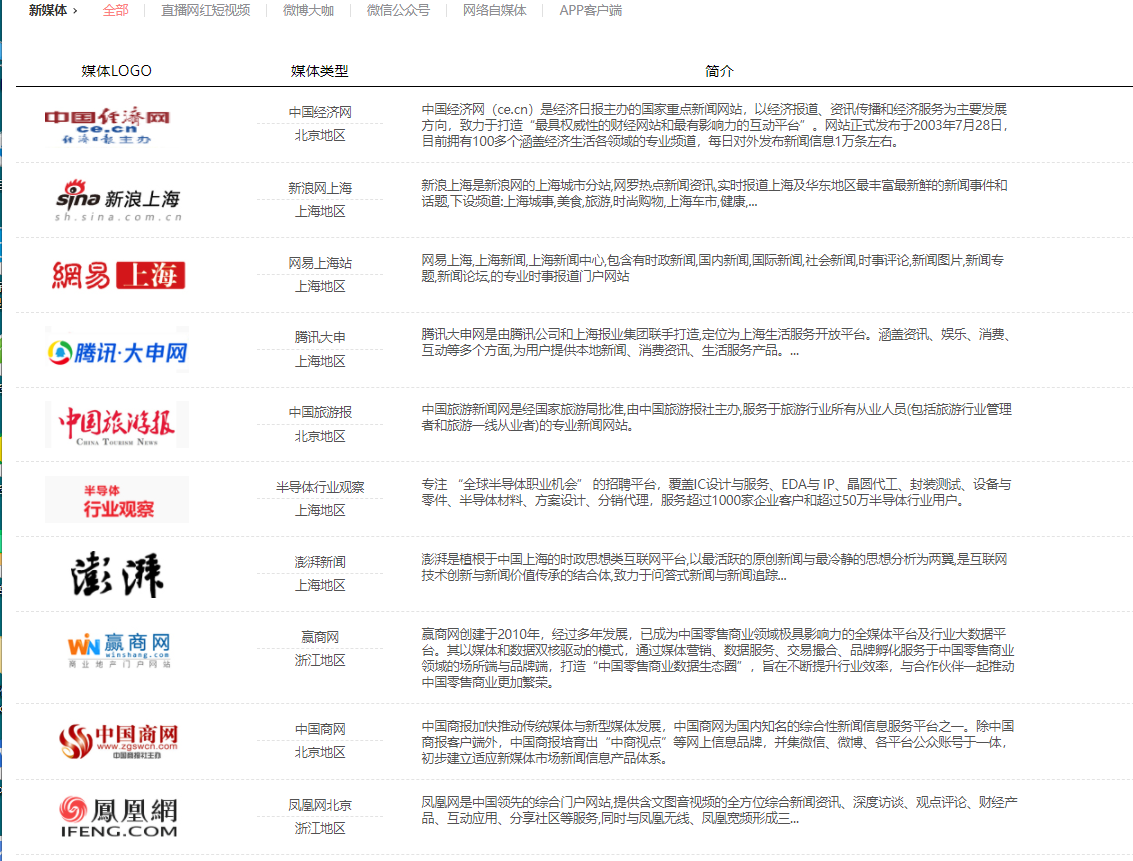
Task: Click the 腾讯大申 media type link
Action: tap(320, 337)
